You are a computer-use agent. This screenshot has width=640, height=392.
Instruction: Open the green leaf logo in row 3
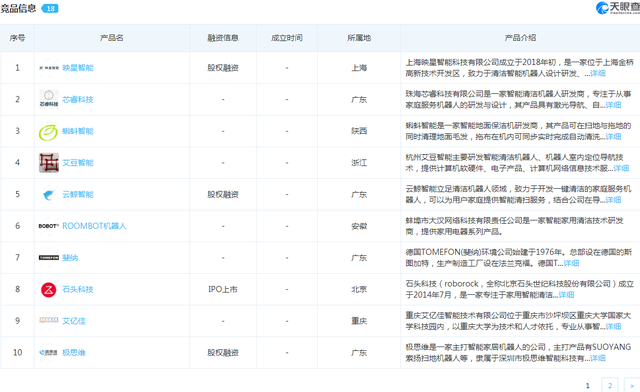(49, 131)
